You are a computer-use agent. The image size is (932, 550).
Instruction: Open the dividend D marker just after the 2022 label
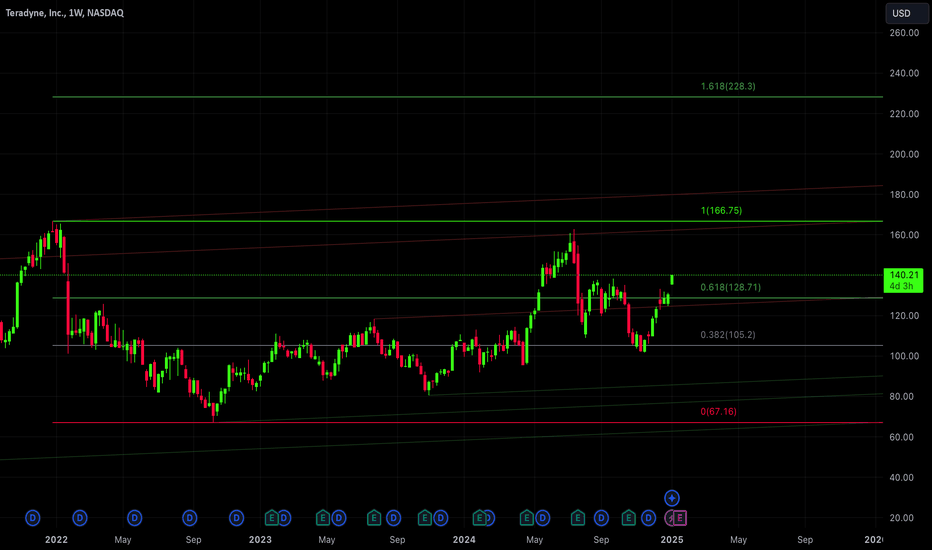click(80, 518)
